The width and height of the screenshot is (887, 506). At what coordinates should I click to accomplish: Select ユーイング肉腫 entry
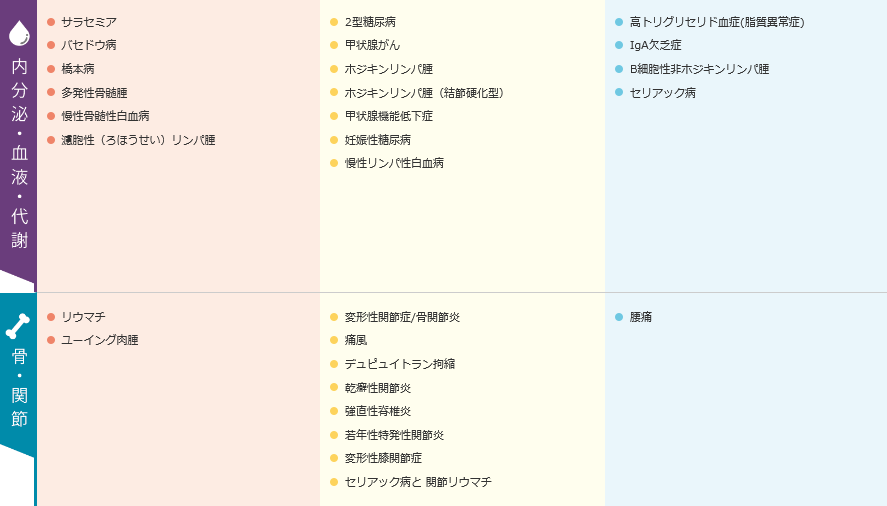[100, 340]
